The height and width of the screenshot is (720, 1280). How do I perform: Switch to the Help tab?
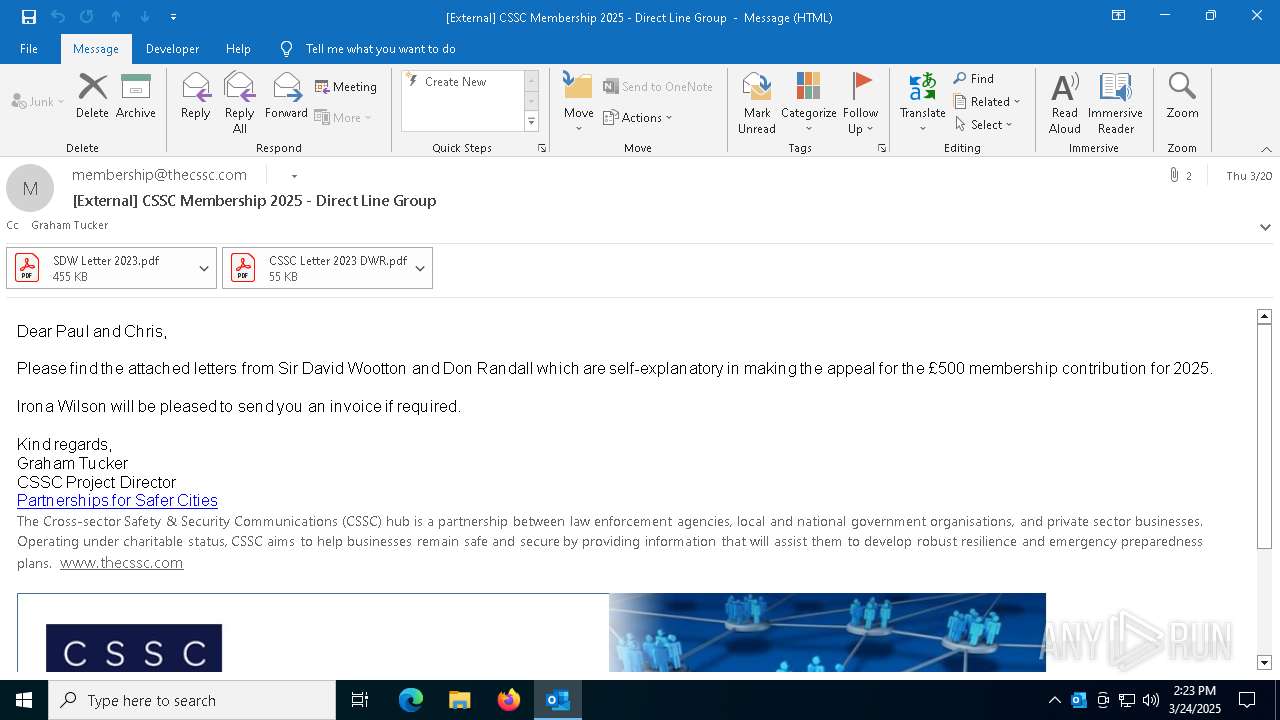(238, 48)
